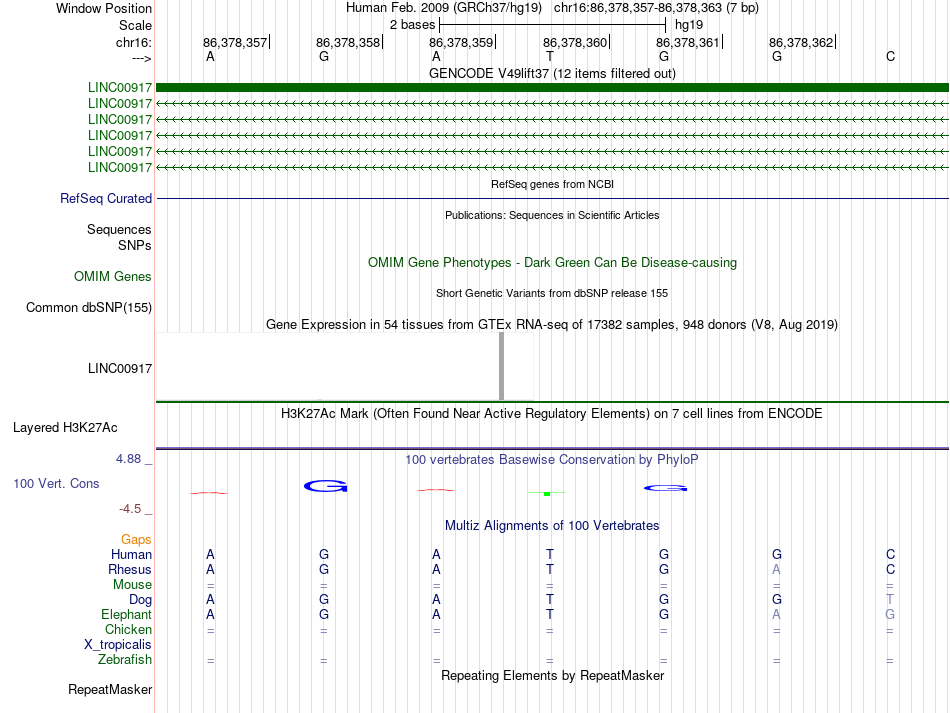950x713 pixels.
Task: Click the OMIM Gene Phenotypes track title
Action: click(x=552, y=262)
